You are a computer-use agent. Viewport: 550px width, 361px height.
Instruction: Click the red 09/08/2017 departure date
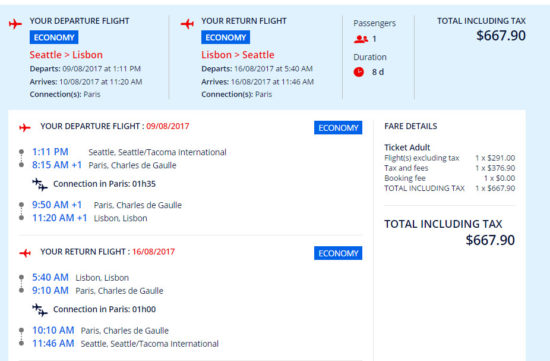coord(168,126)
